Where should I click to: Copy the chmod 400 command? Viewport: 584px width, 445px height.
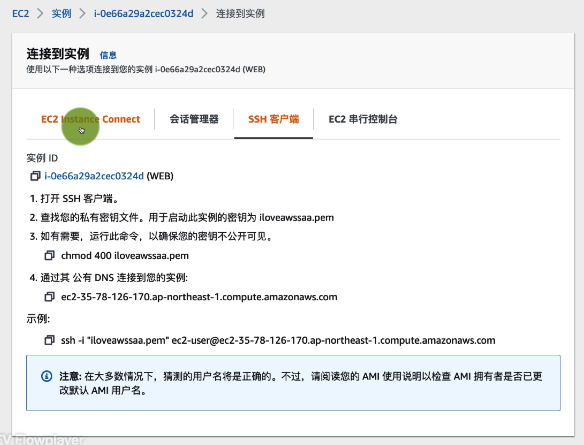pos(50,255)
